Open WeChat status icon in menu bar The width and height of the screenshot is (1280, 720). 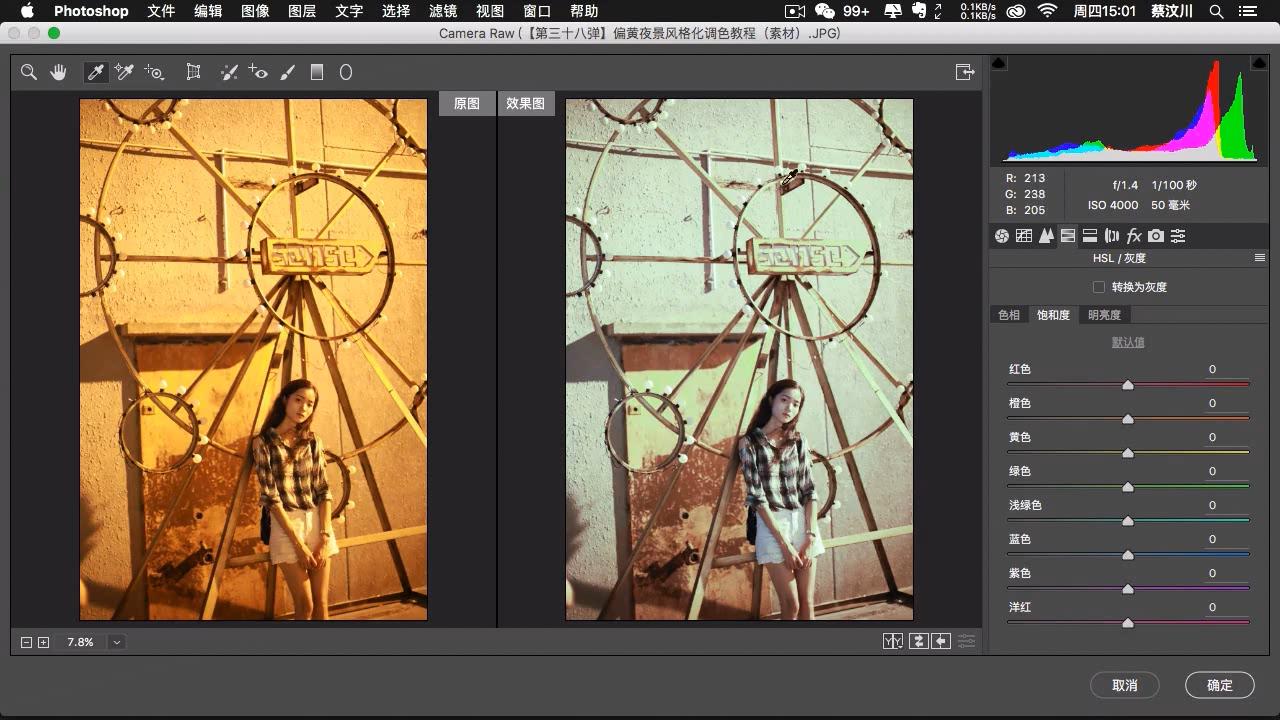(825, 11)
